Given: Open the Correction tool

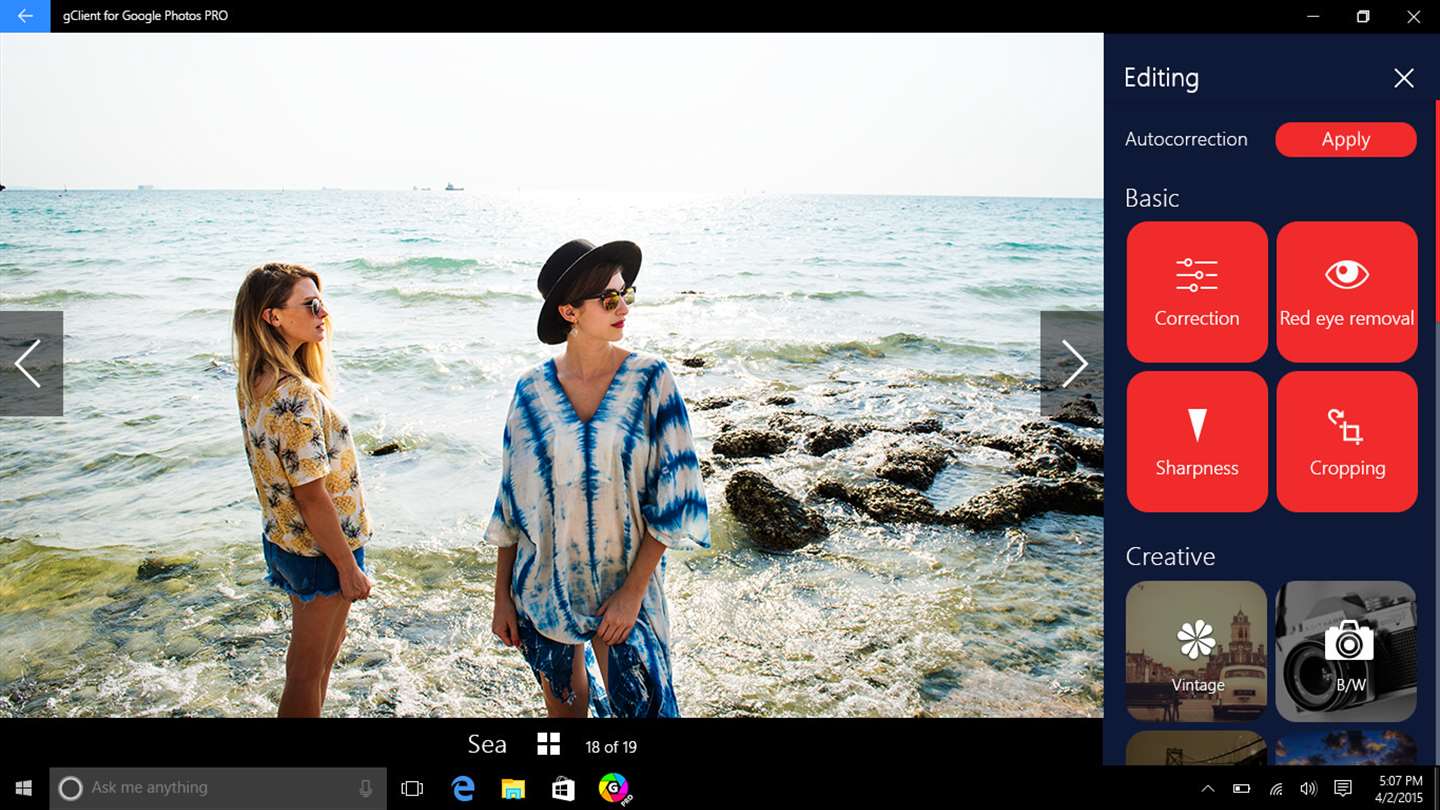Looking at the screenshot, I should [1197, 292].
